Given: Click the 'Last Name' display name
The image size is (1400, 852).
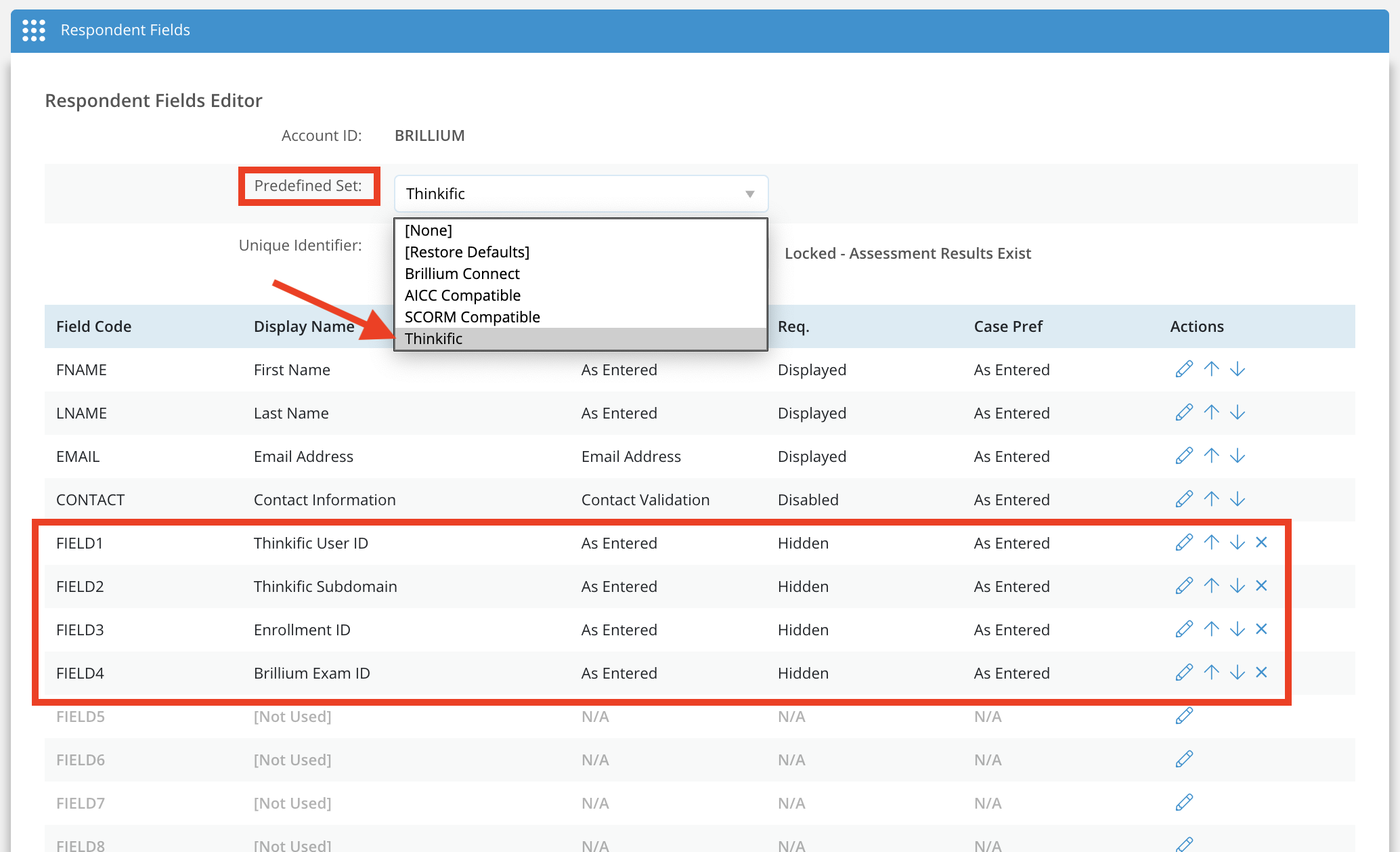Looking at the screenshot, I should 292,413.
